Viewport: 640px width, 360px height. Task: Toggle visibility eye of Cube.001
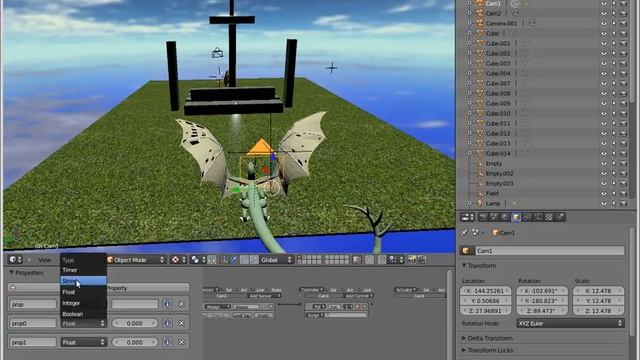(604, 43)
